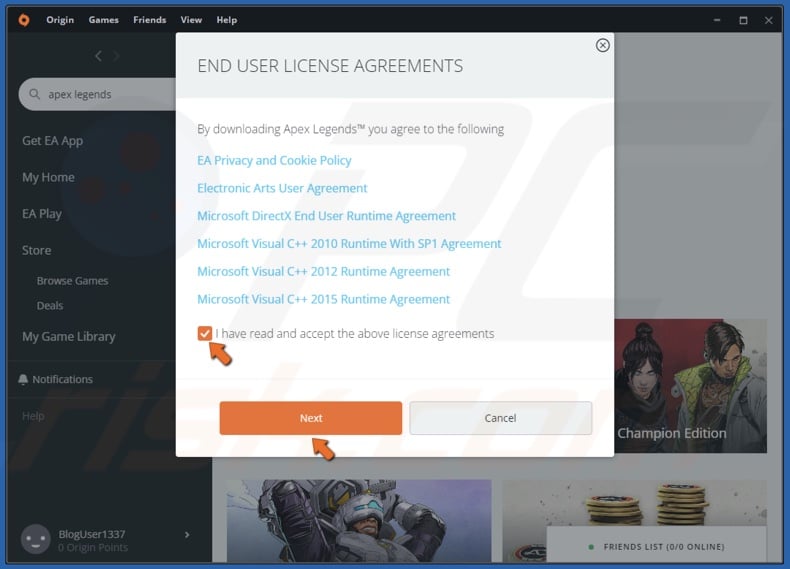The height and width of the screenshot is (569, 790).
Task: Minimize the Origin window
Action: pos(717,20)
